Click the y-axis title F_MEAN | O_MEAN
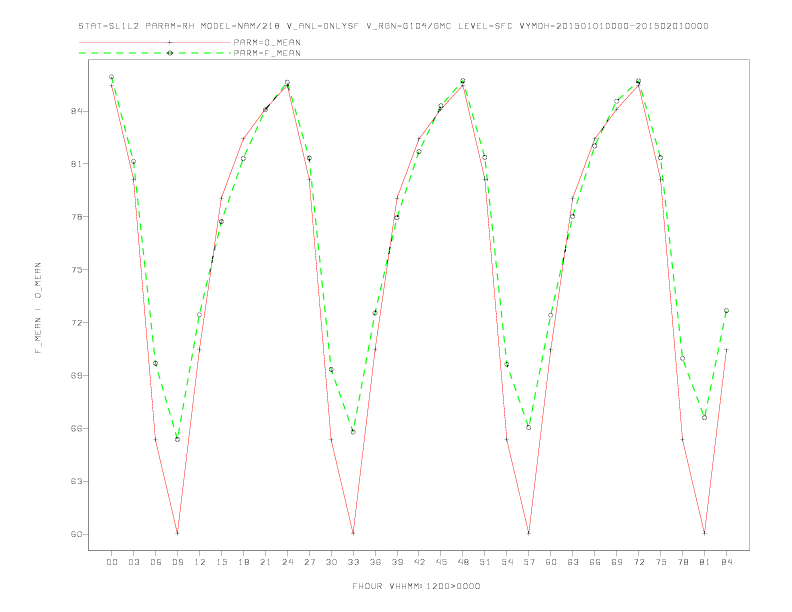 [x=38, y=308]
